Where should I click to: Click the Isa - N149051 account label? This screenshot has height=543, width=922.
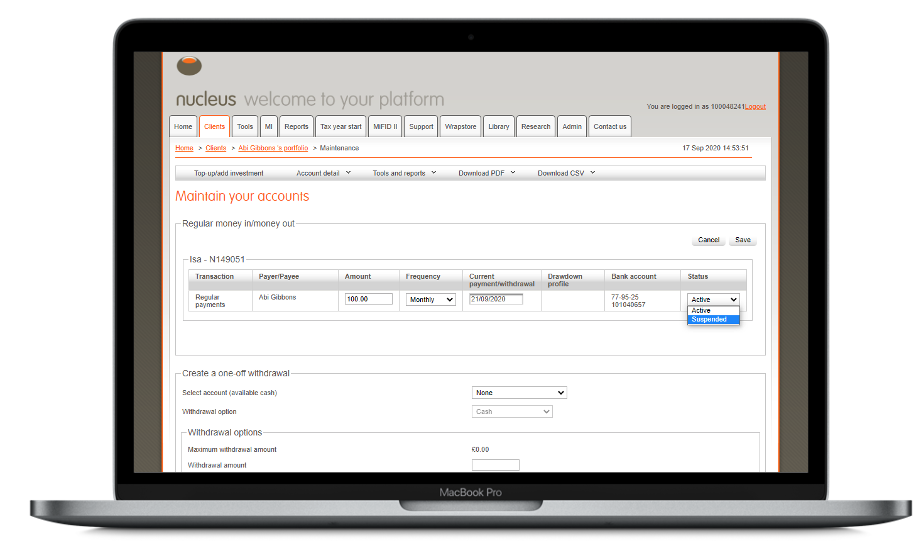(217, 259)
